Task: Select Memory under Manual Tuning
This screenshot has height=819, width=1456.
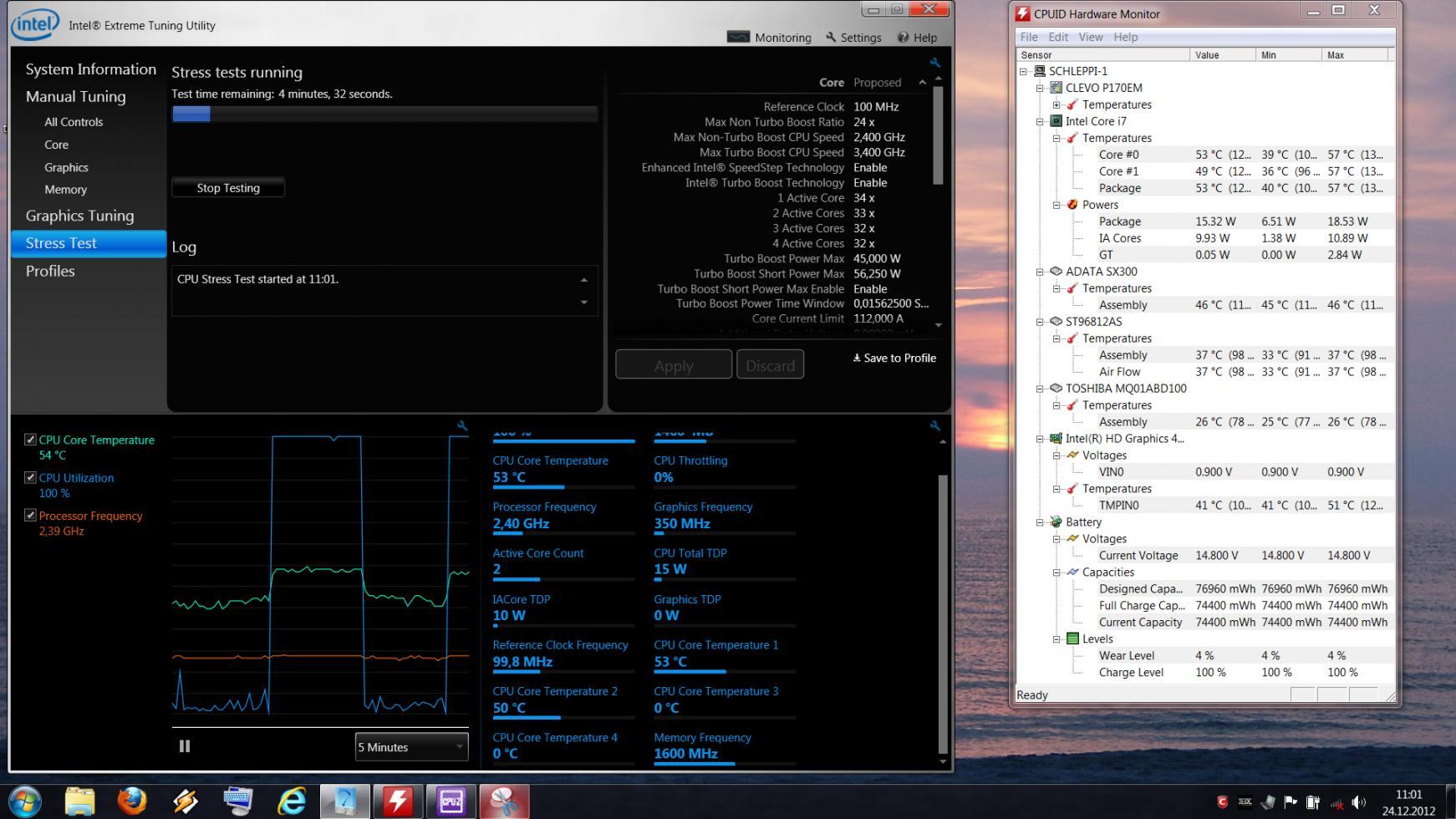Action: pyautogui.click(x=65, y=190)
